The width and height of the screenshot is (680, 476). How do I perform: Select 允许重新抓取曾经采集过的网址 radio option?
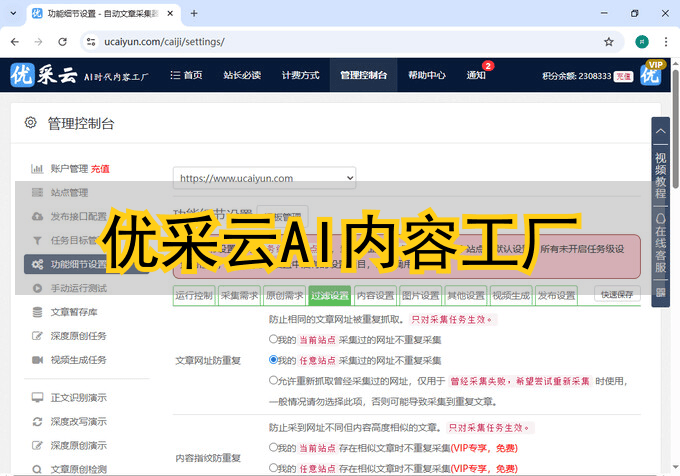tap(273, 380)
